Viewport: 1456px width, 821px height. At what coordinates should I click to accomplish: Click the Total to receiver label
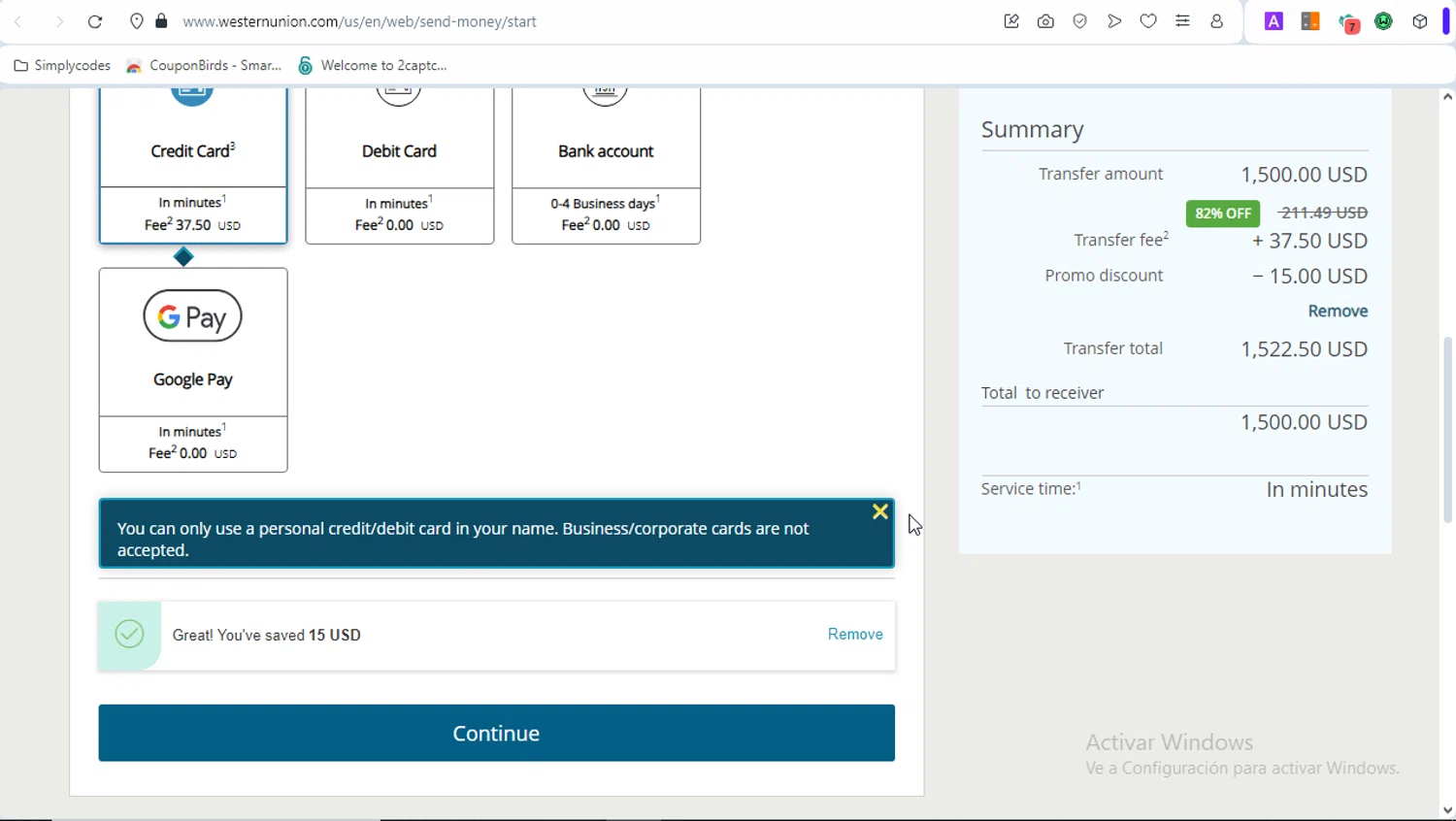coord(1042,393)
